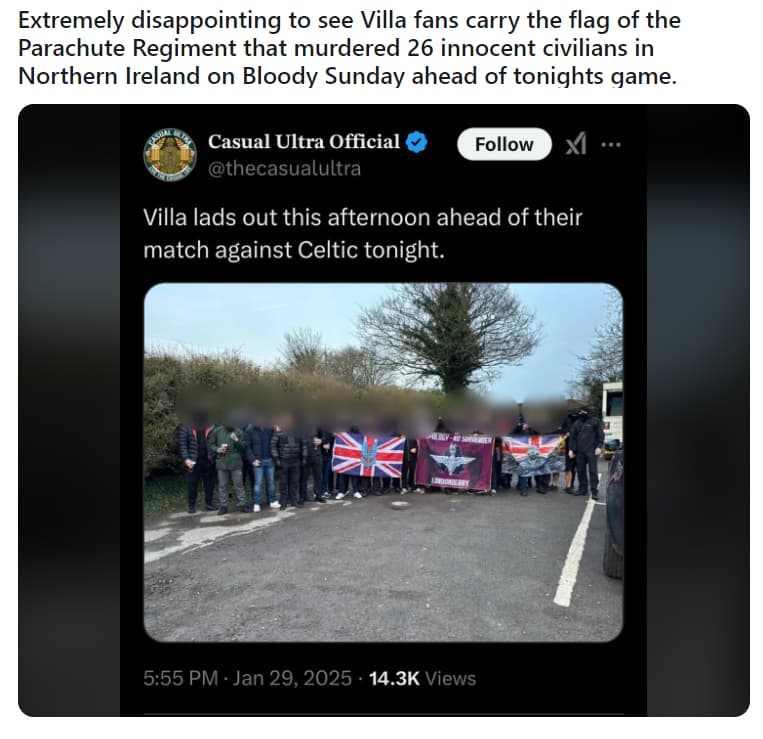The image size is (763, 739).
Task: Click the post text about Villa fans
Action: point(349,48)
